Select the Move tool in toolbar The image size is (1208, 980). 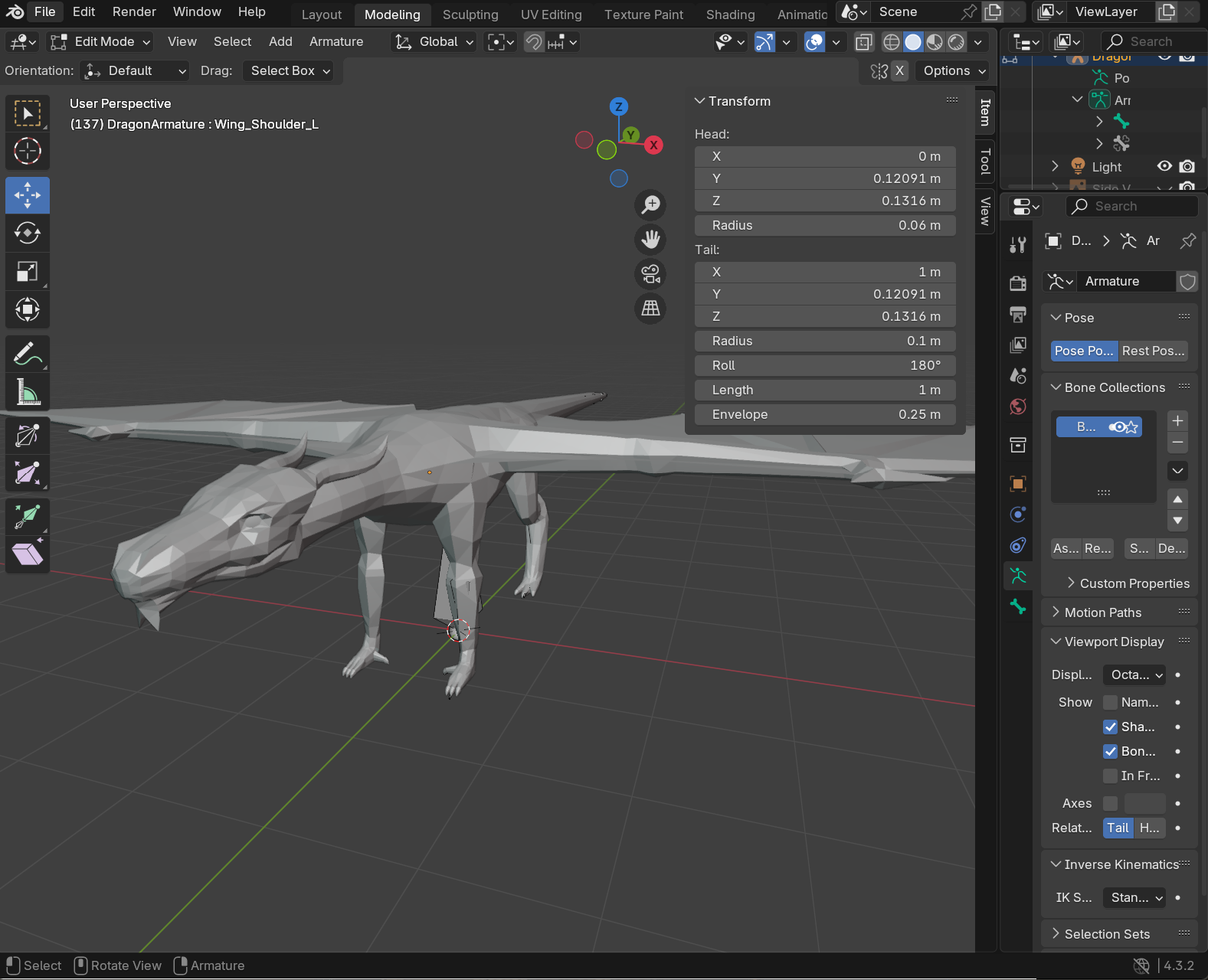click(28, 195)
